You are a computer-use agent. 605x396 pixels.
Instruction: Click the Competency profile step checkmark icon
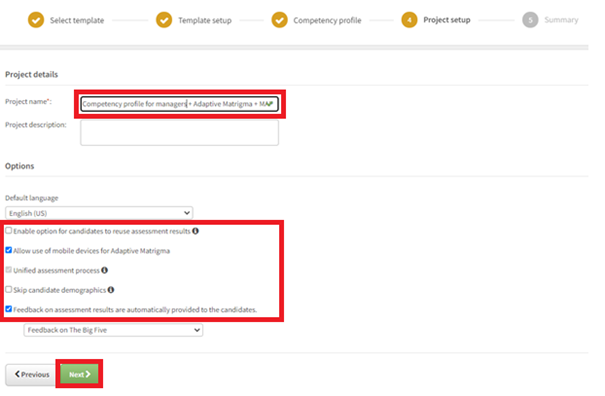point(279,20)
